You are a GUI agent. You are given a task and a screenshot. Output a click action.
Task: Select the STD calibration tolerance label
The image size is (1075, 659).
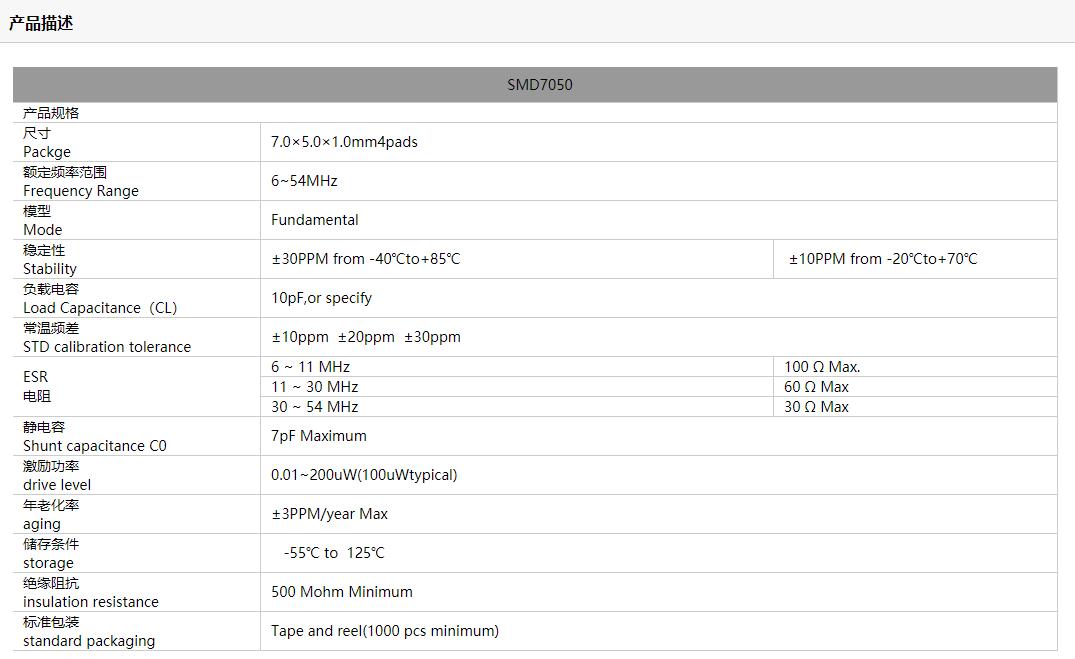107,347
